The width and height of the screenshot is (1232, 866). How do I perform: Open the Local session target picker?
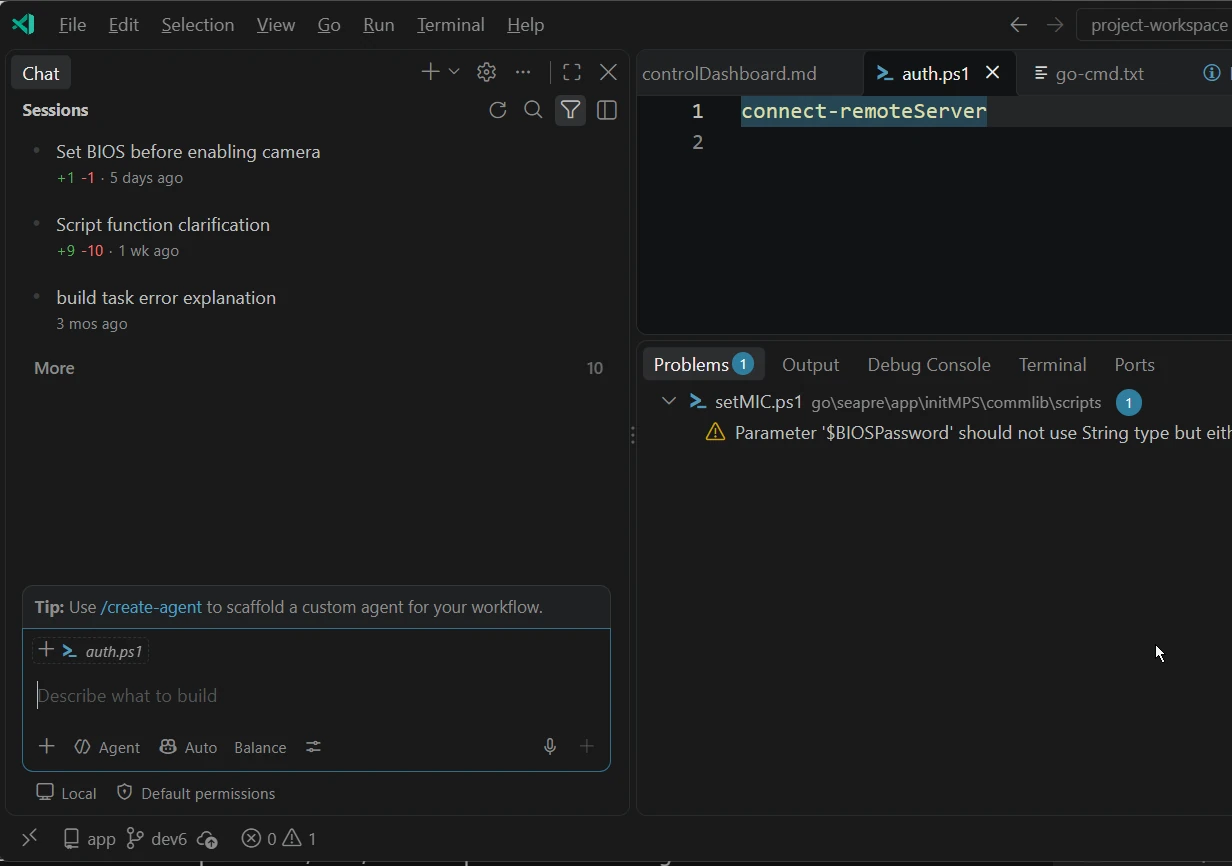67,793
